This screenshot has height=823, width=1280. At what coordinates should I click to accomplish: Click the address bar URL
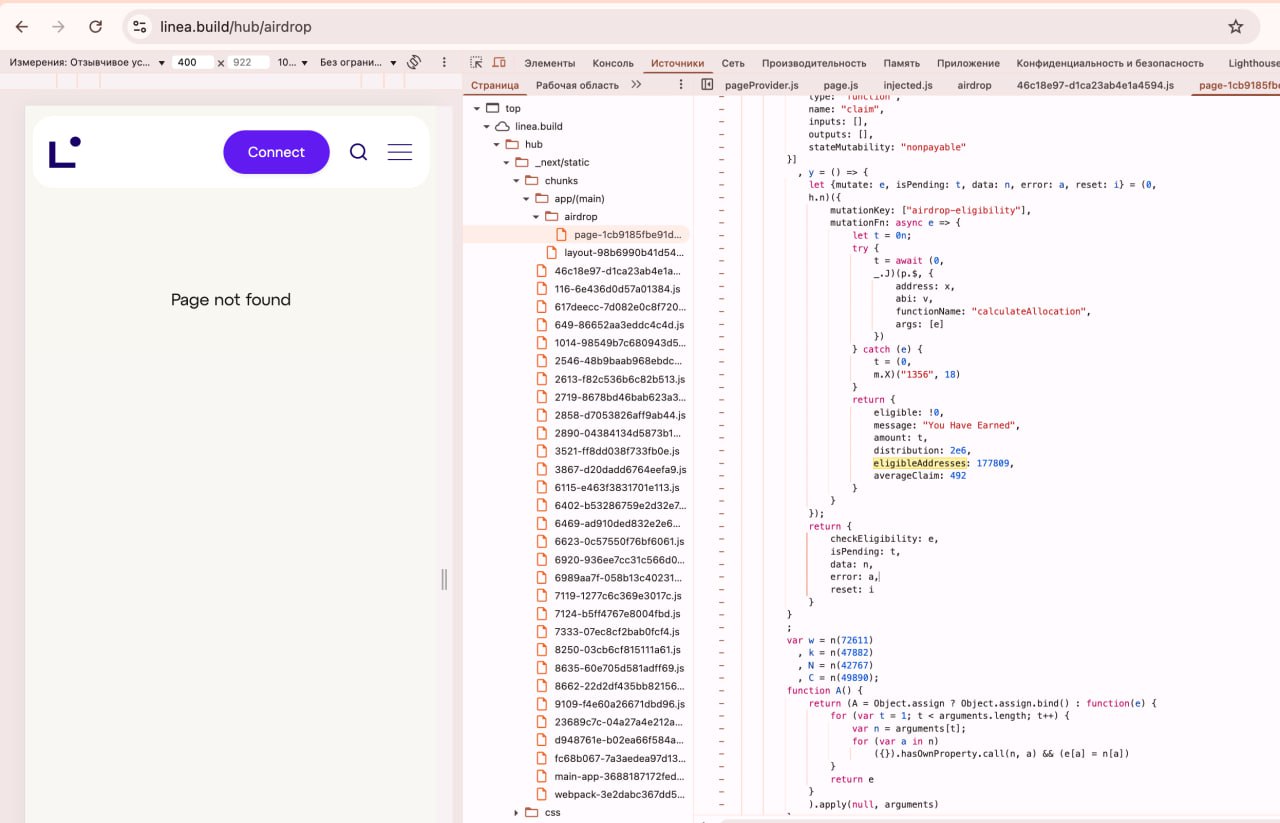(236, 27)
